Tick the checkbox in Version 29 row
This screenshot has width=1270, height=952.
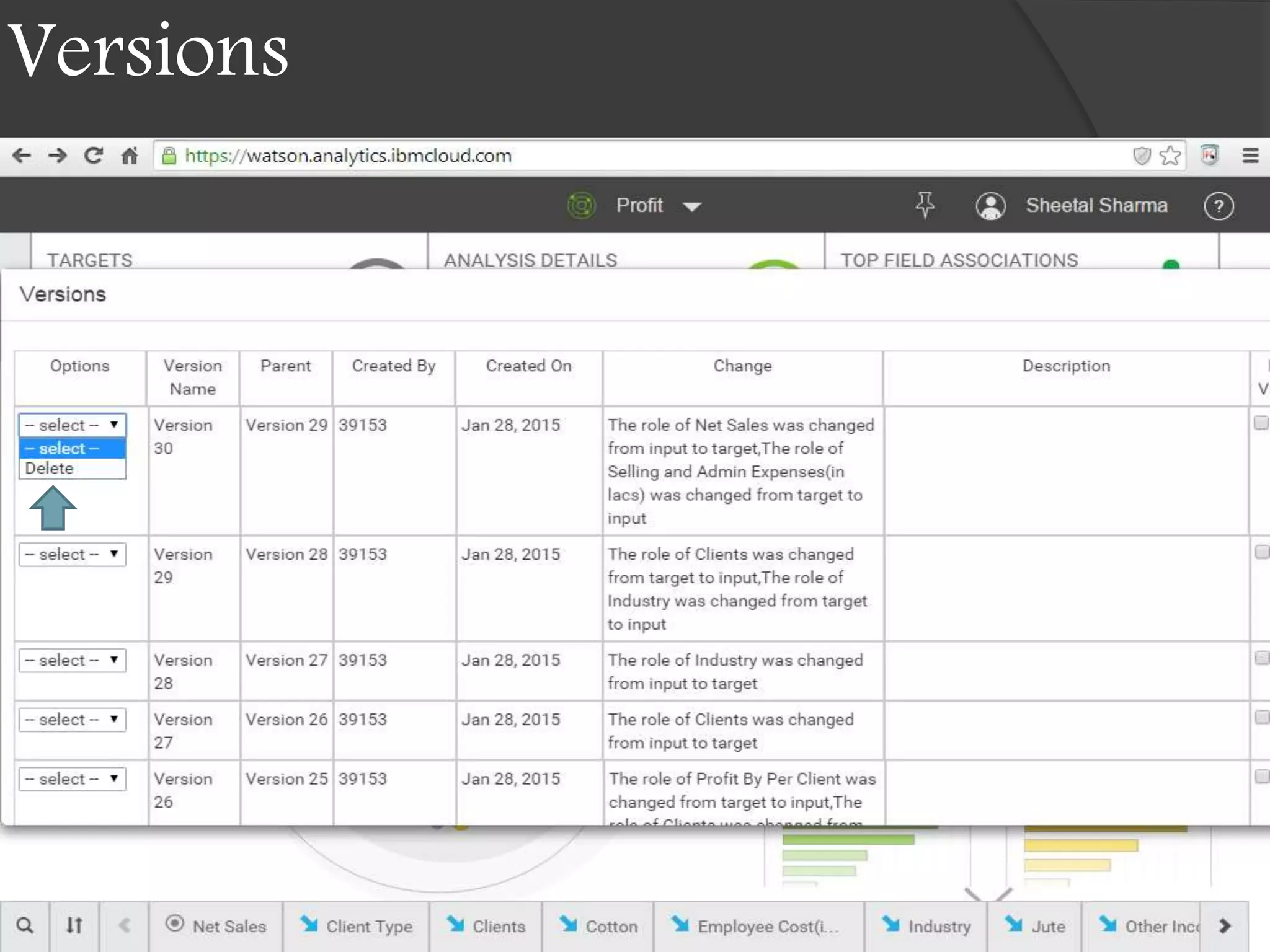pos(1261,552)
